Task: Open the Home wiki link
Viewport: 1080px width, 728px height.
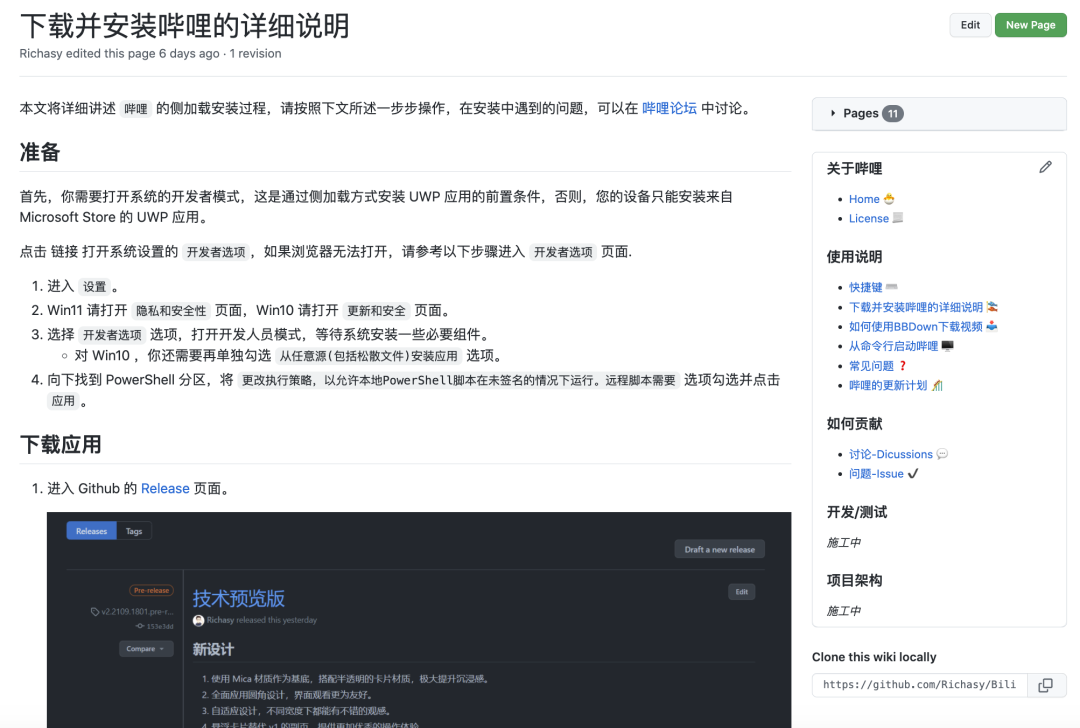Action: tap(864, 199)
